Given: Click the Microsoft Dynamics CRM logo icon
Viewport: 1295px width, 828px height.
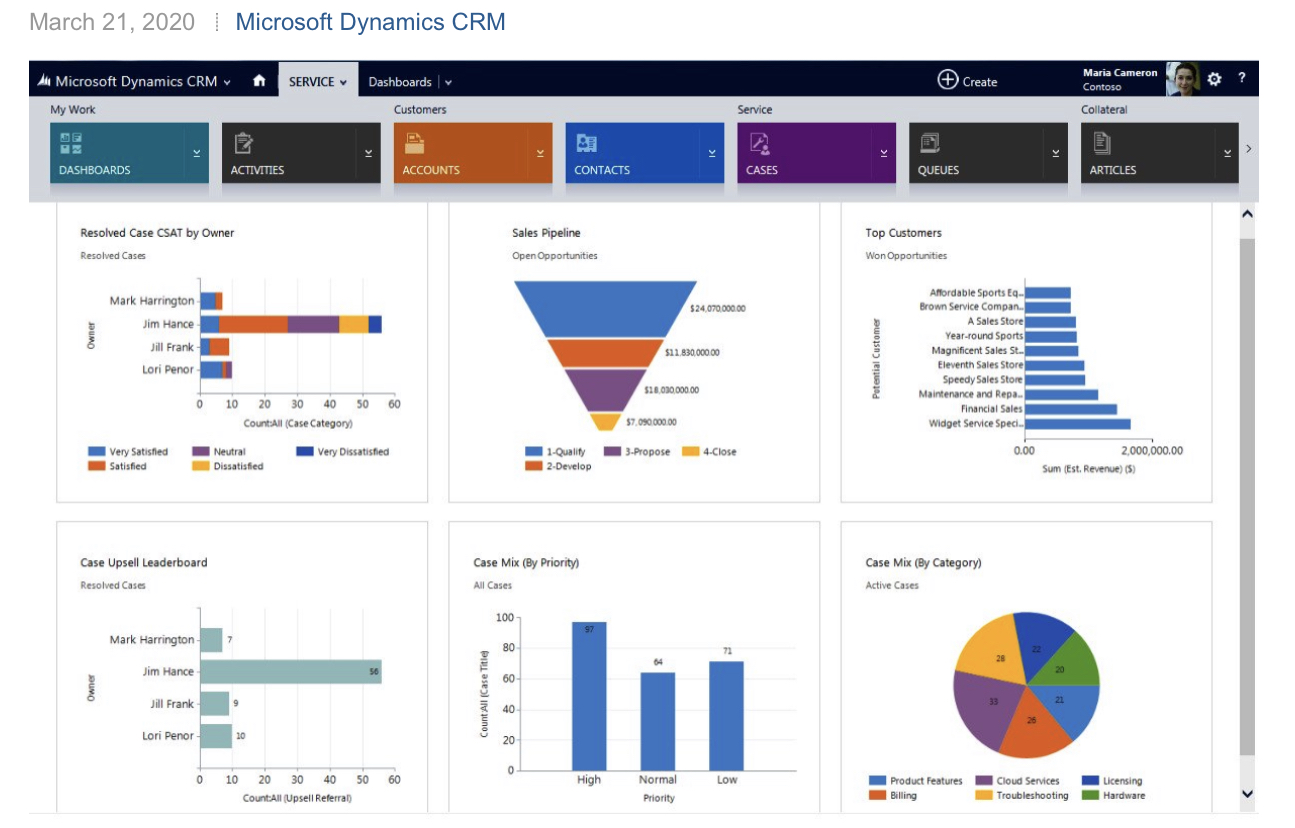Looking at the screenshot, I should [x=44, y=81].
